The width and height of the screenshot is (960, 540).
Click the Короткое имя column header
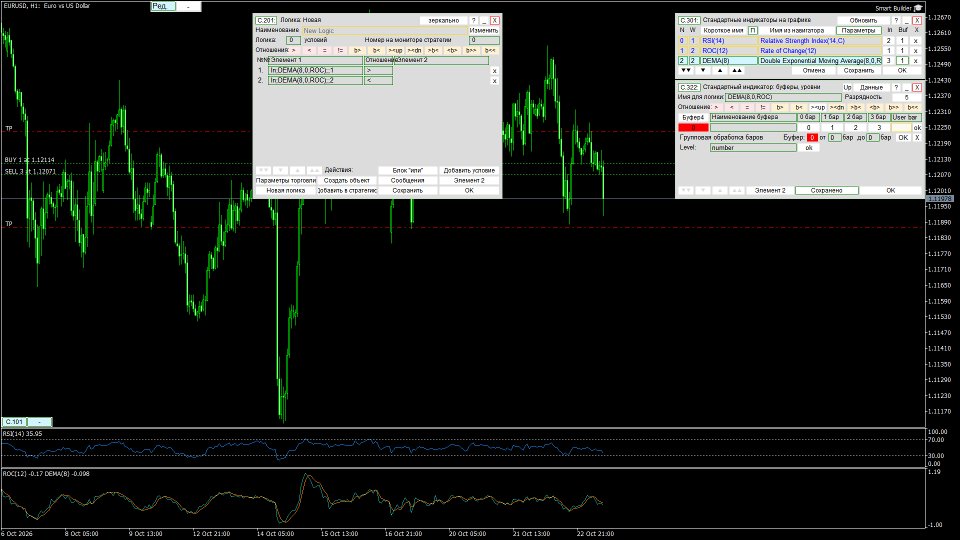(x=723, y=30)
